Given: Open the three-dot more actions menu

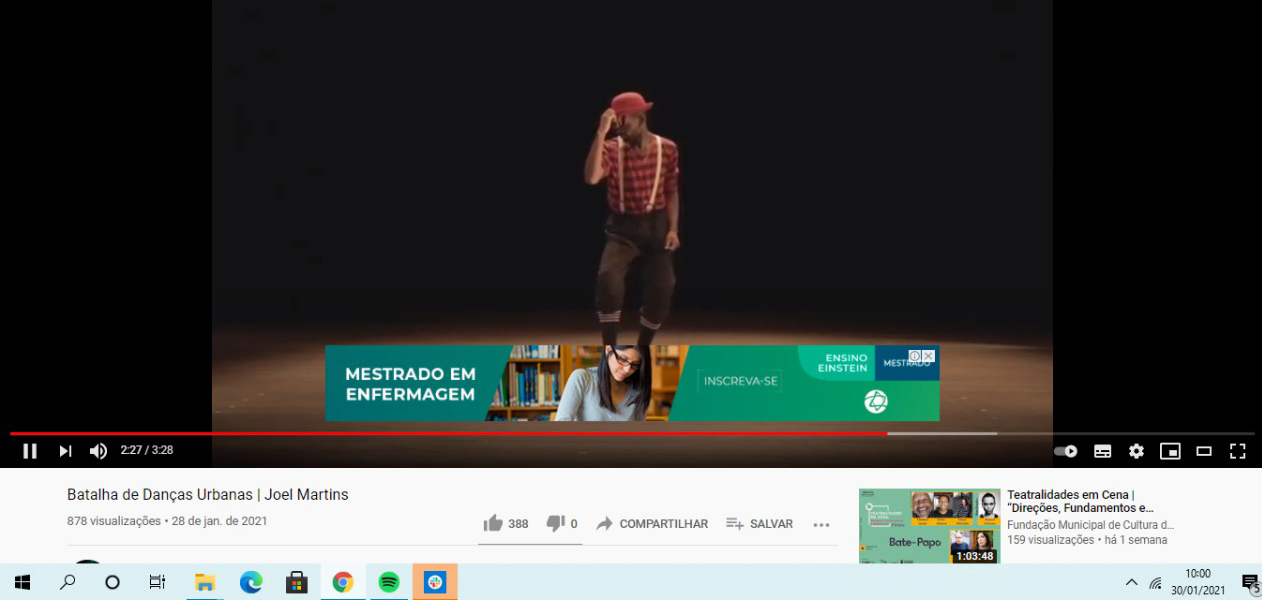Looking at the screenshot, I should [x=821, y=523].
